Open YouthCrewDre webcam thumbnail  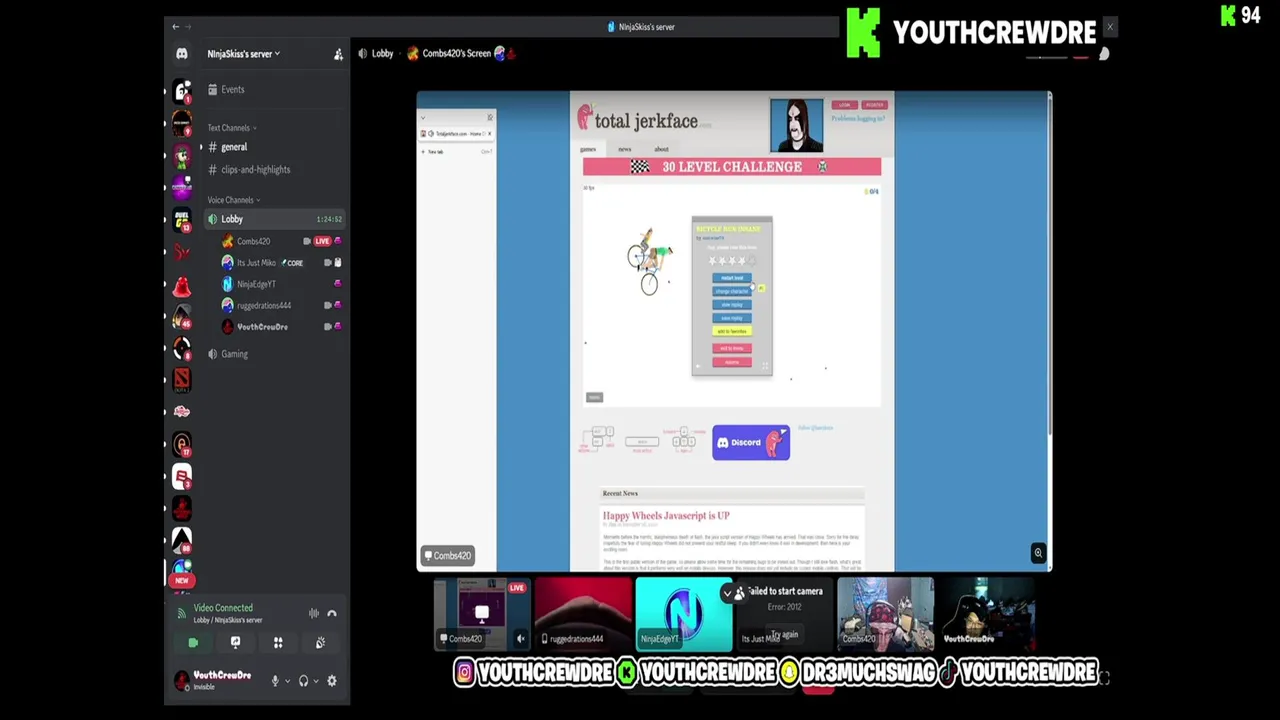point(986,614)
